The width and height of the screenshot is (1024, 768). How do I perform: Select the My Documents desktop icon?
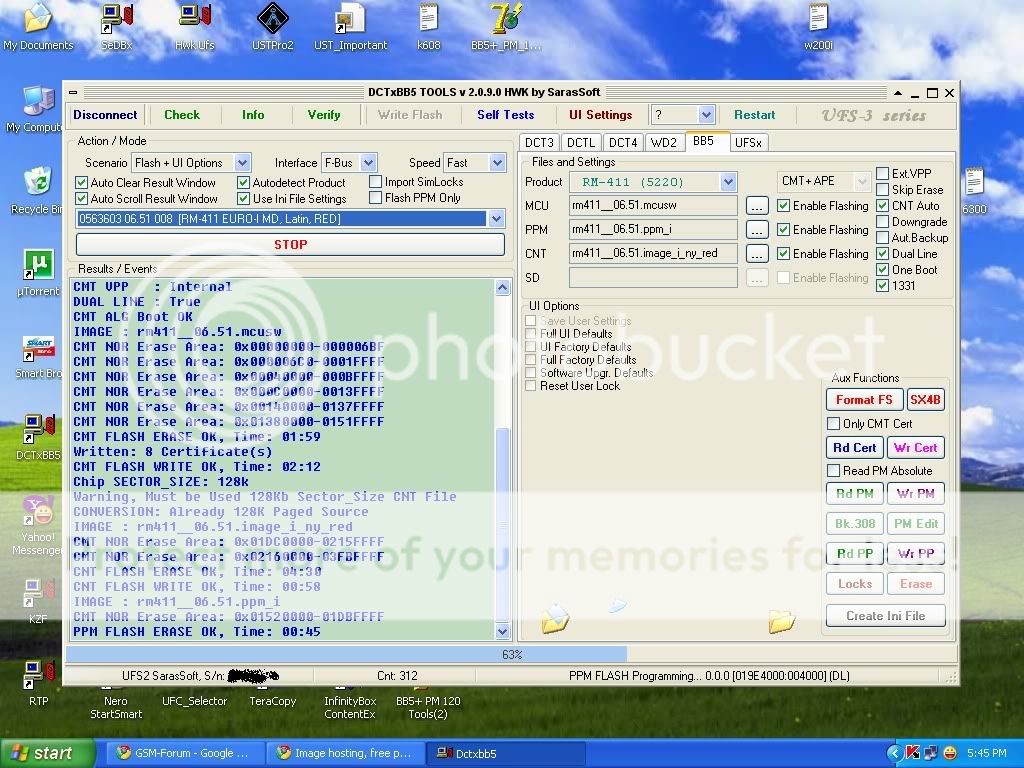[x=38, y=27]
